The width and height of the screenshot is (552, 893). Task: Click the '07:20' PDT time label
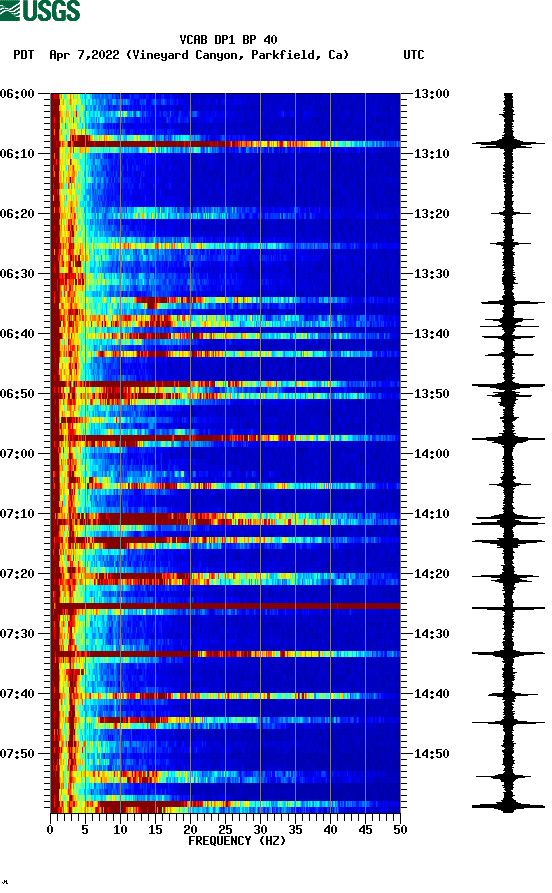pyautogui.click(x=17, y=574)
